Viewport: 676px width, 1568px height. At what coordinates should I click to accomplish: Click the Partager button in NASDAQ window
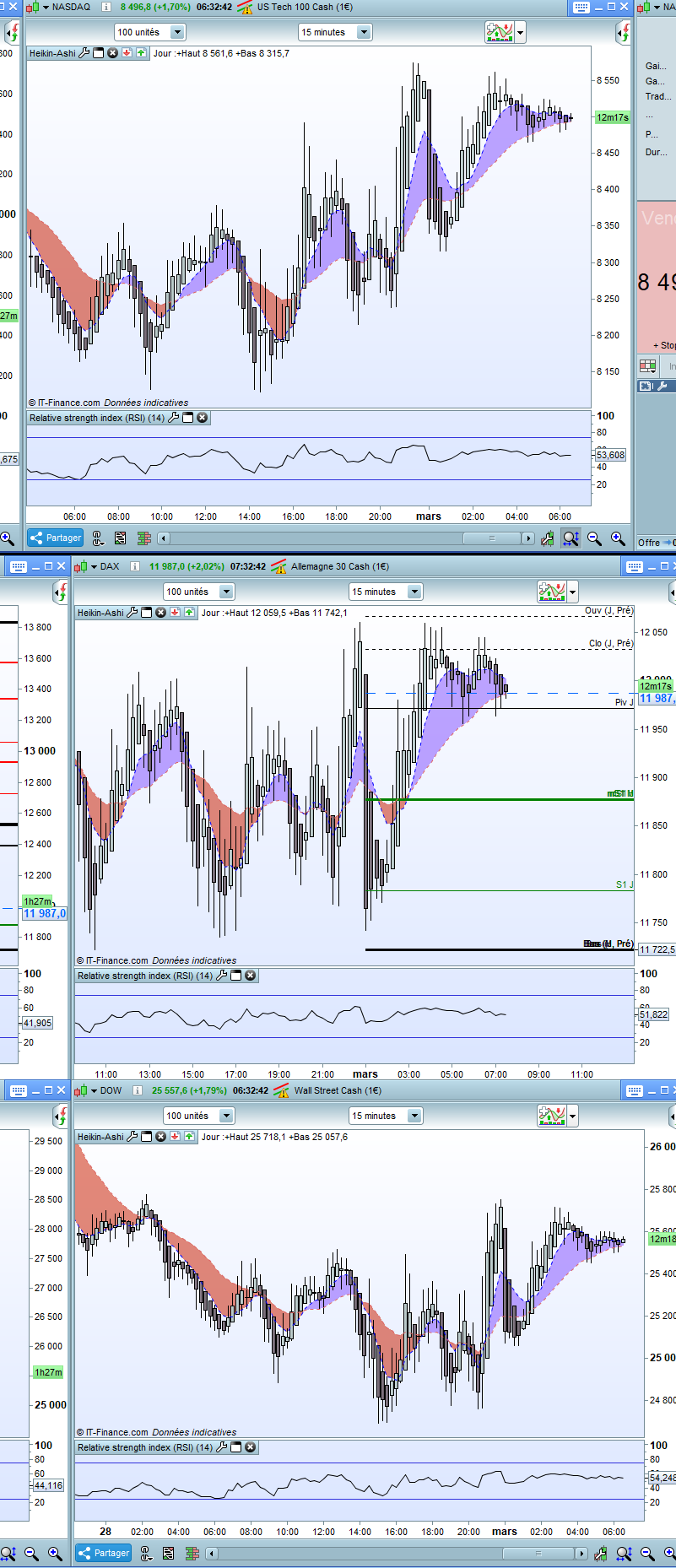pyautogui.click(x=56, y=538)
